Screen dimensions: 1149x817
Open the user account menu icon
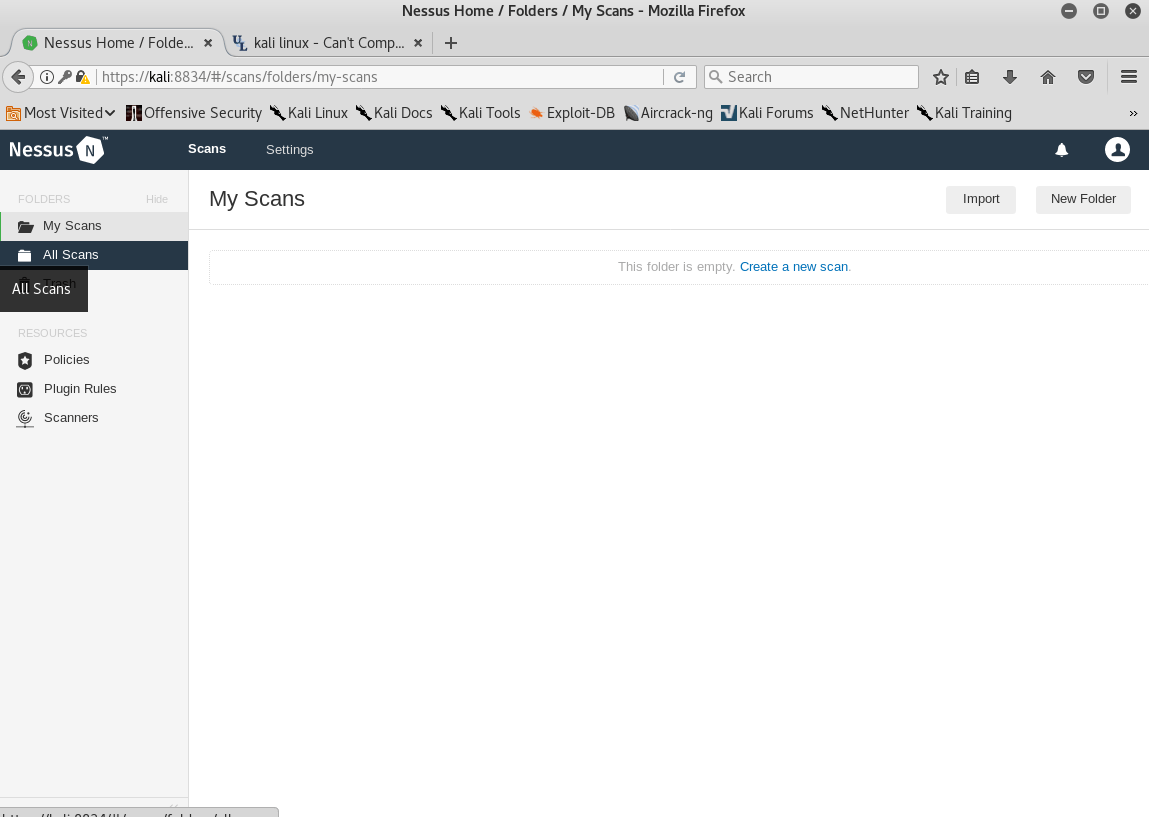(1117, 149)
